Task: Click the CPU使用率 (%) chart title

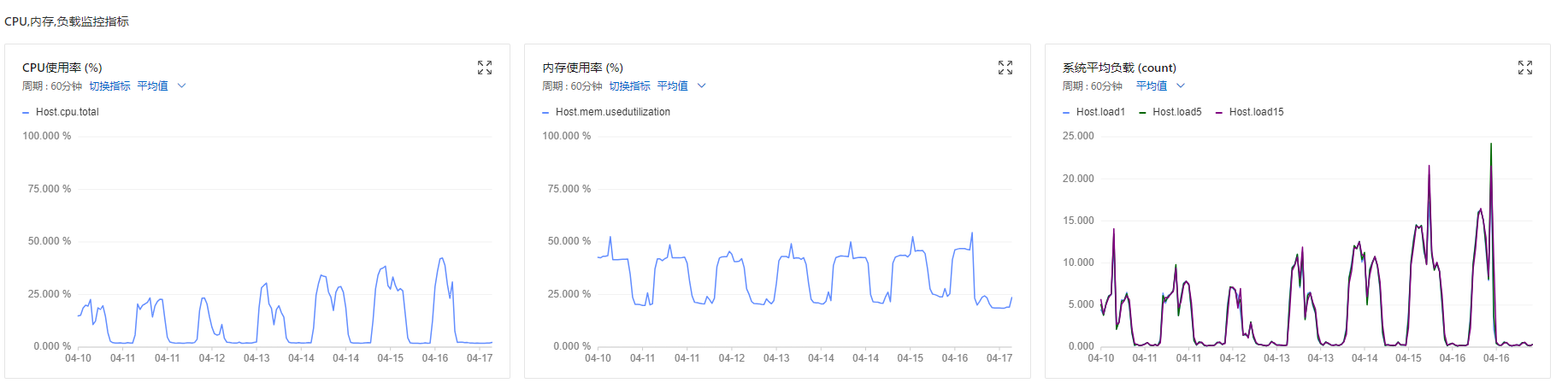Action: coord(62,68)
